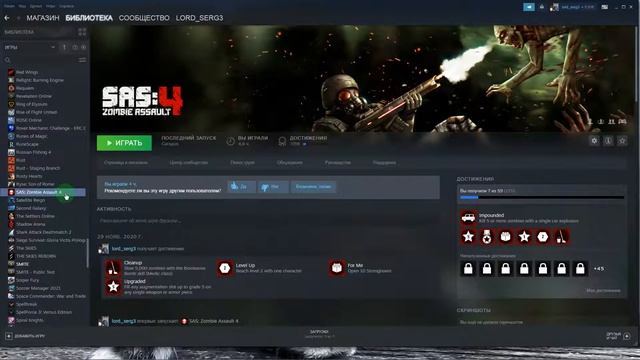The height and width of the screenshot is (360, 640).
Task: Click the For Me achievement box icon
Action: click(337, 268)
